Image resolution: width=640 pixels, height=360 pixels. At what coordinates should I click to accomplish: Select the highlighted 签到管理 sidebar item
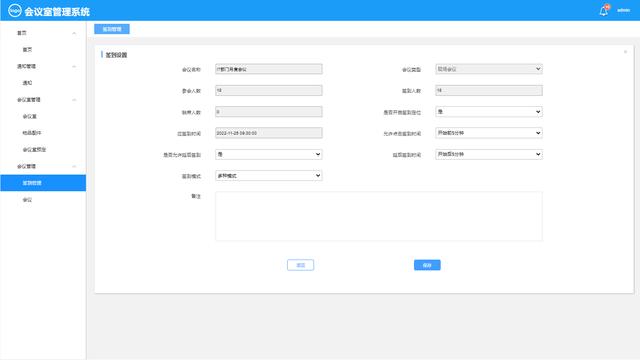pyautogui.click(x=43, y=183)
